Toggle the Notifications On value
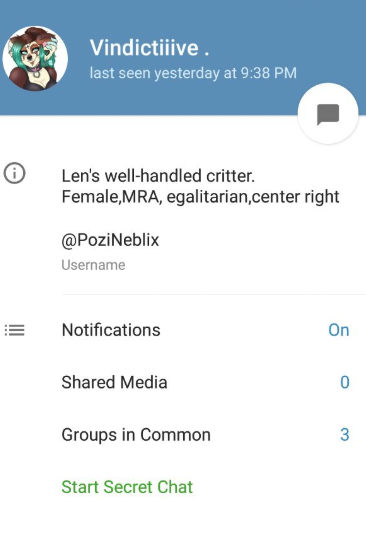This screenshot has width=366, height=551. [339, 330]
